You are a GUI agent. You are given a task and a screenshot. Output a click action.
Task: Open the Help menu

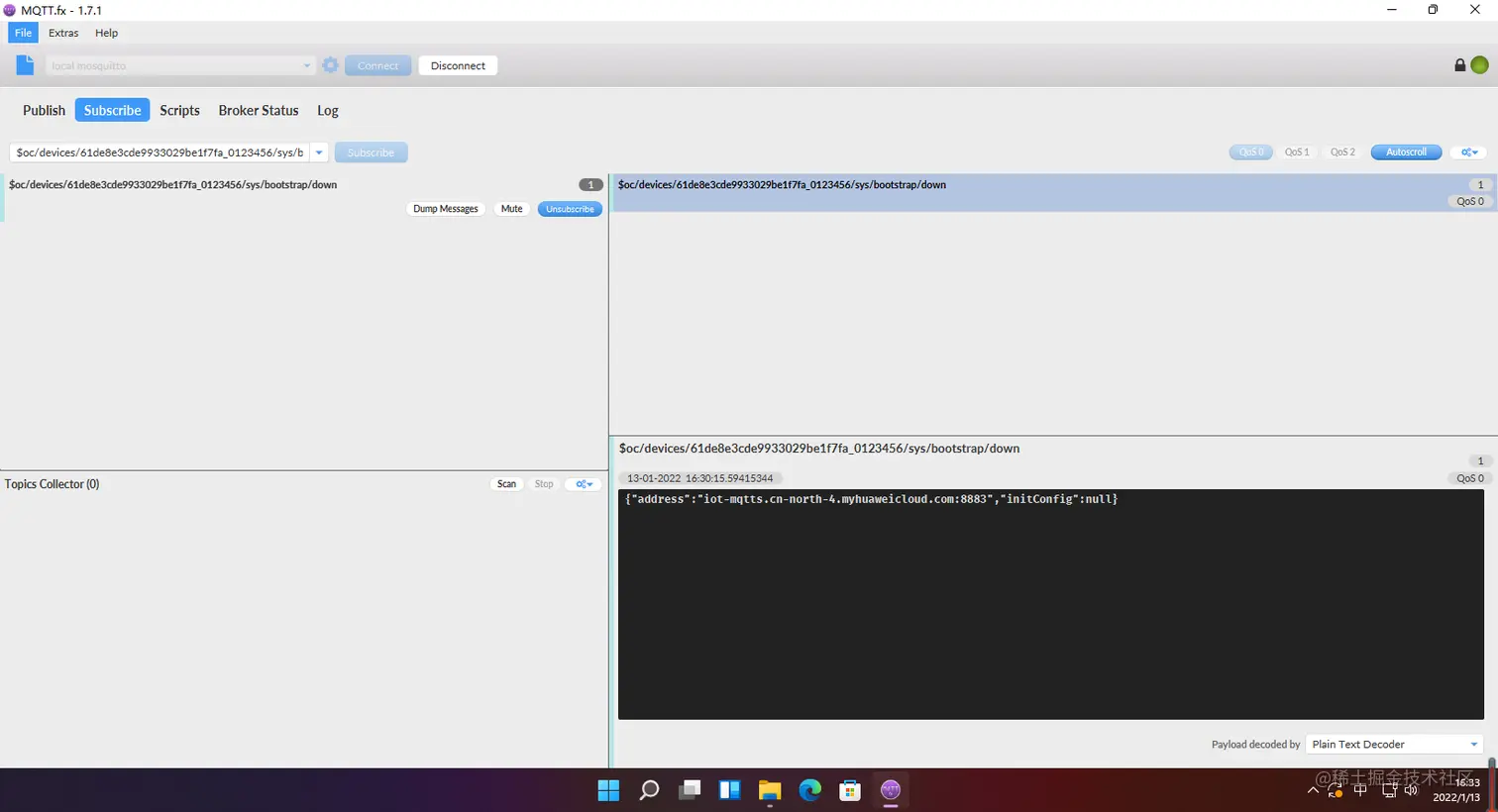point(106,33)
